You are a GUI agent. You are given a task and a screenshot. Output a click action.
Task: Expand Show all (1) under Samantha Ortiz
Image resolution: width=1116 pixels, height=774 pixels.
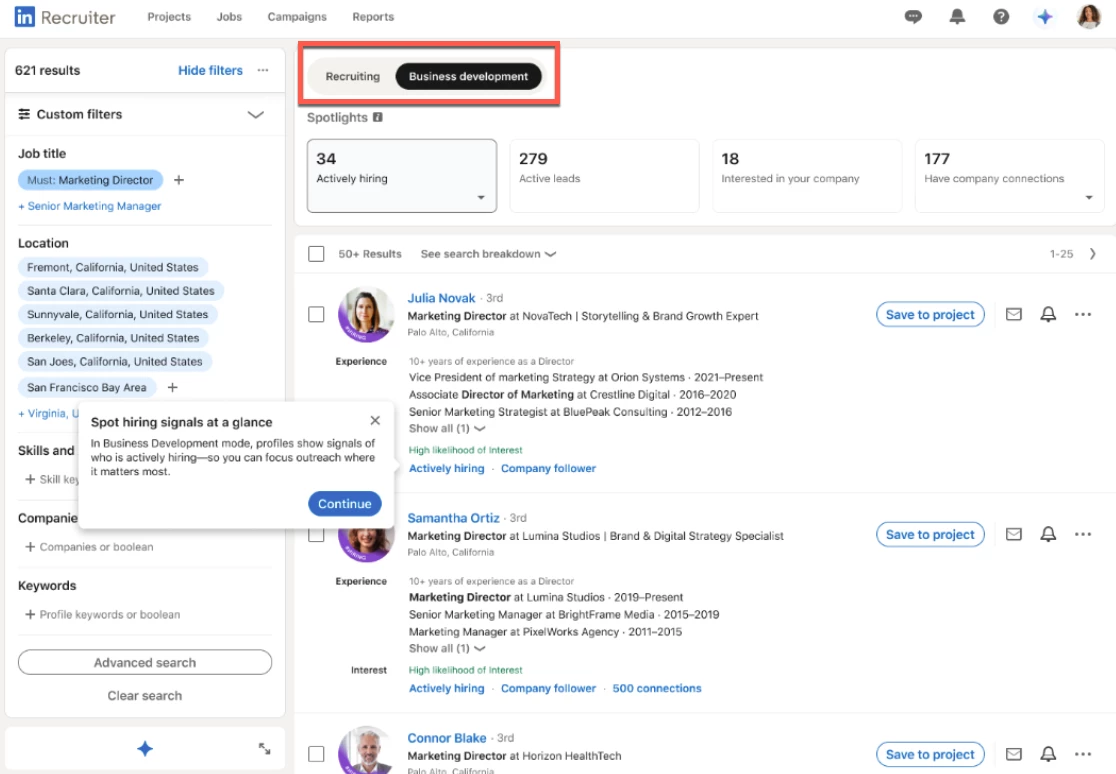tap(447, 649)
